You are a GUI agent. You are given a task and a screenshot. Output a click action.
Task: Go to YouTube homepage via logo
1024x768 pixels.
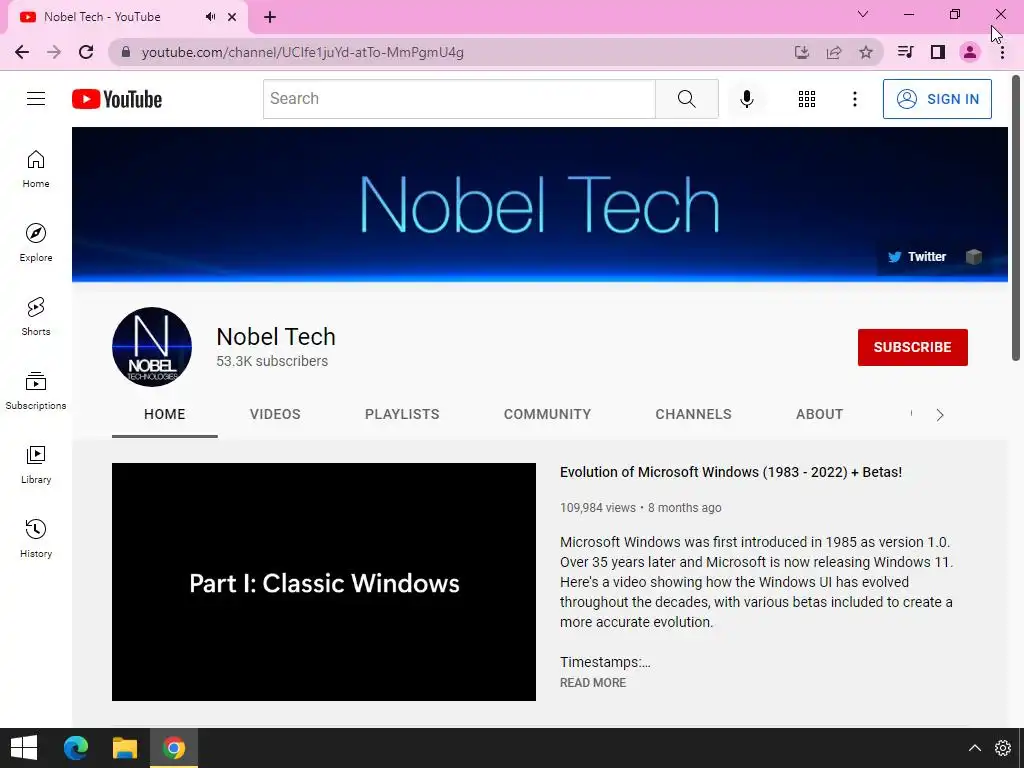coord(117,99)
